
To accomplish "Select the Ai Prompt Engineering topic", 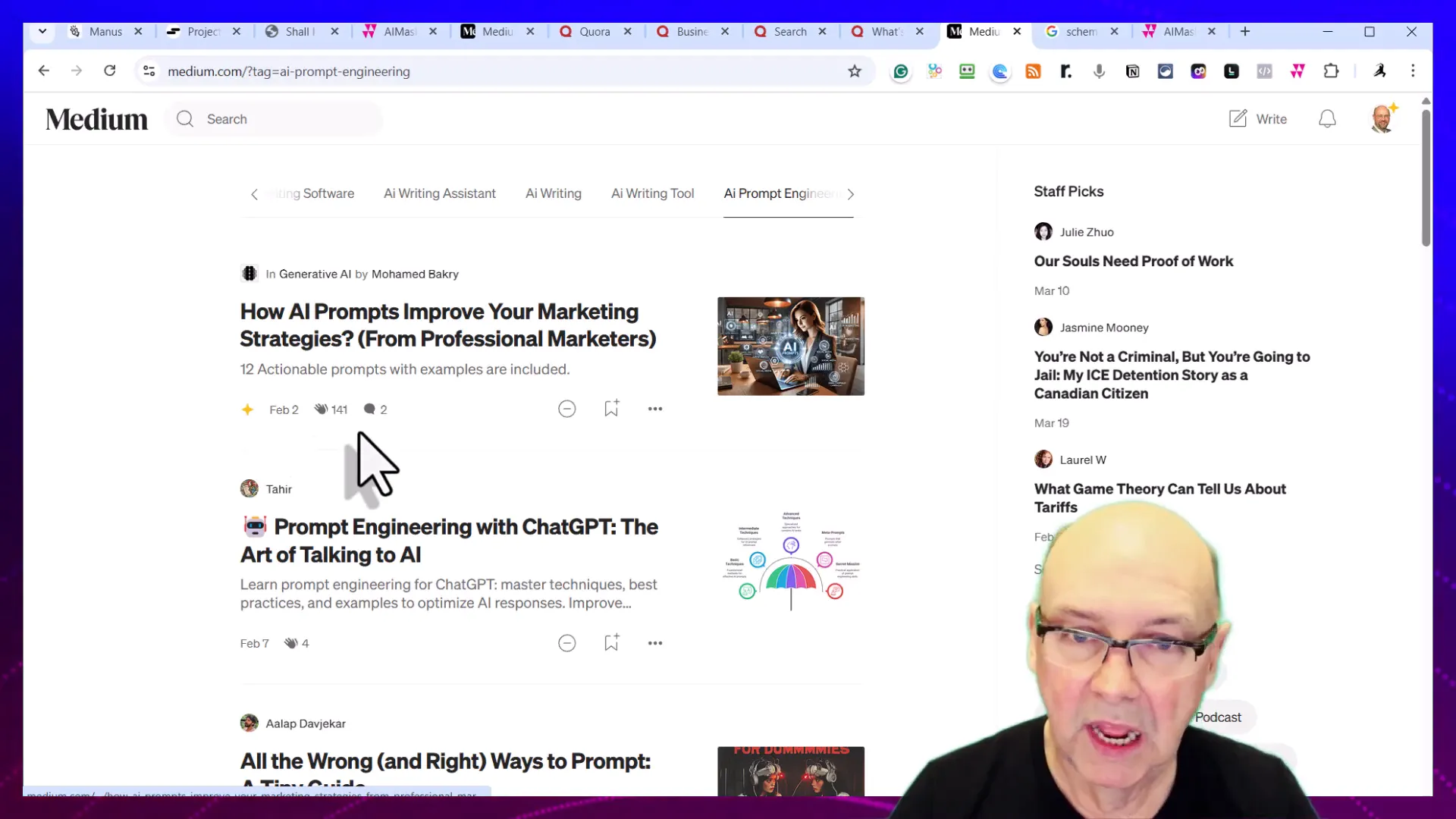I will (783, 193).
